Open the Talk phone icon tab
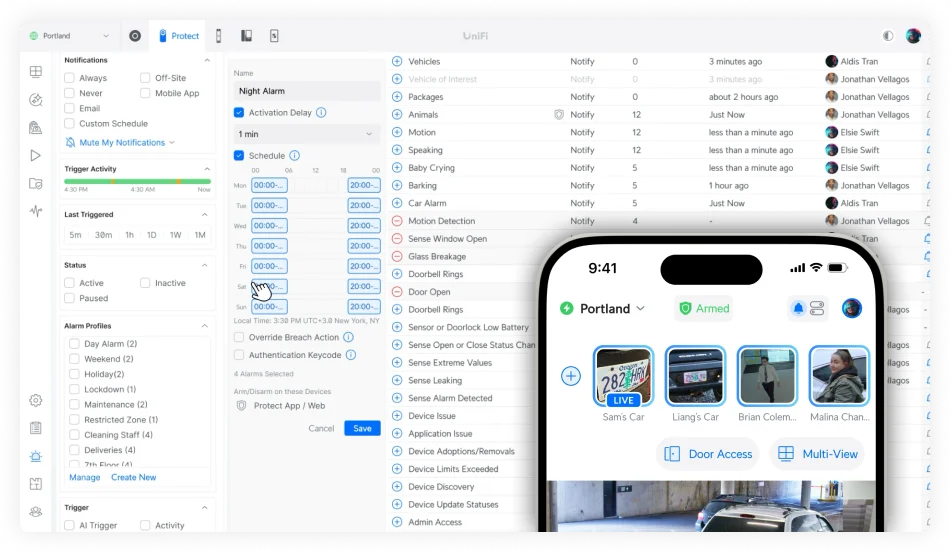Viewport: 950px width, 552px height. click(x=219, y=36)
